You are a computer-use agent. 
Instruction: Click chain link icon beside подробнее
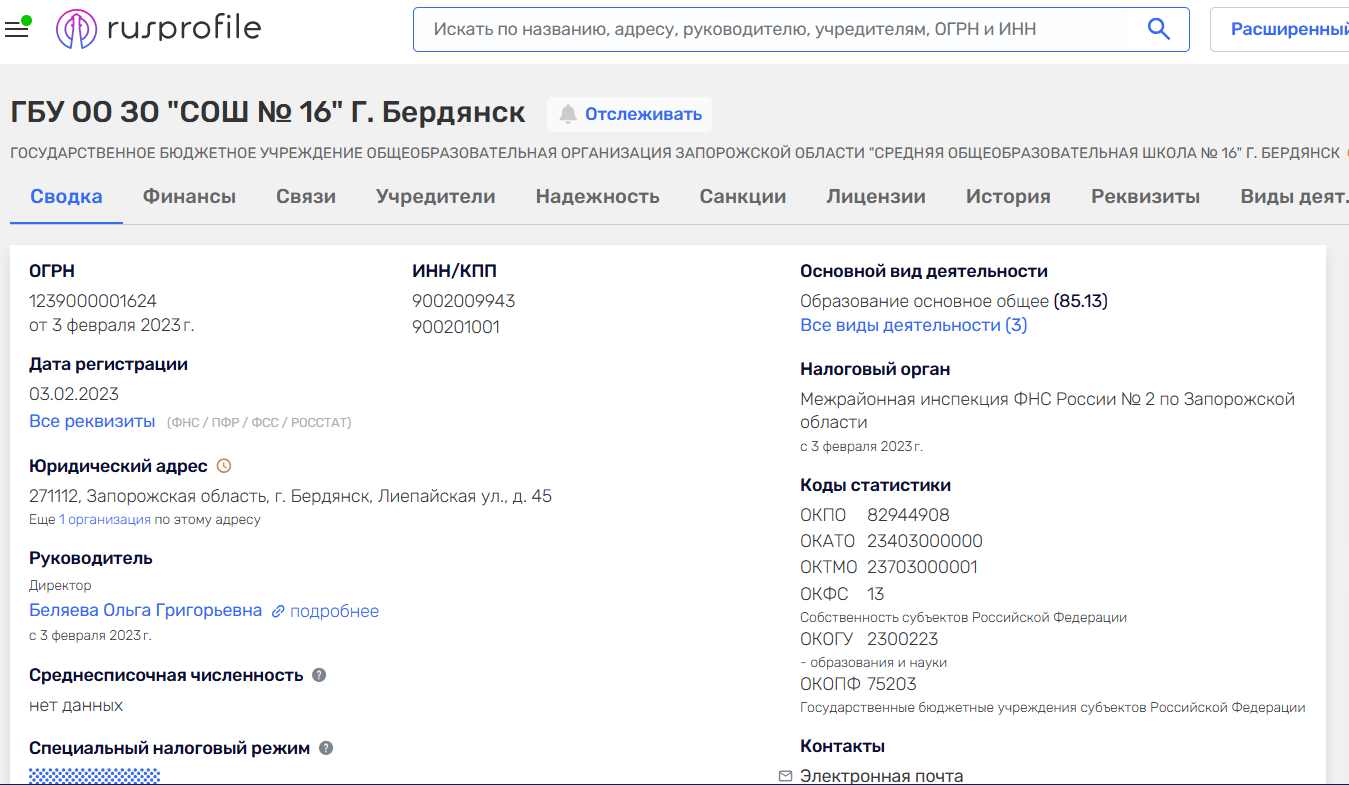coord(278,611)
